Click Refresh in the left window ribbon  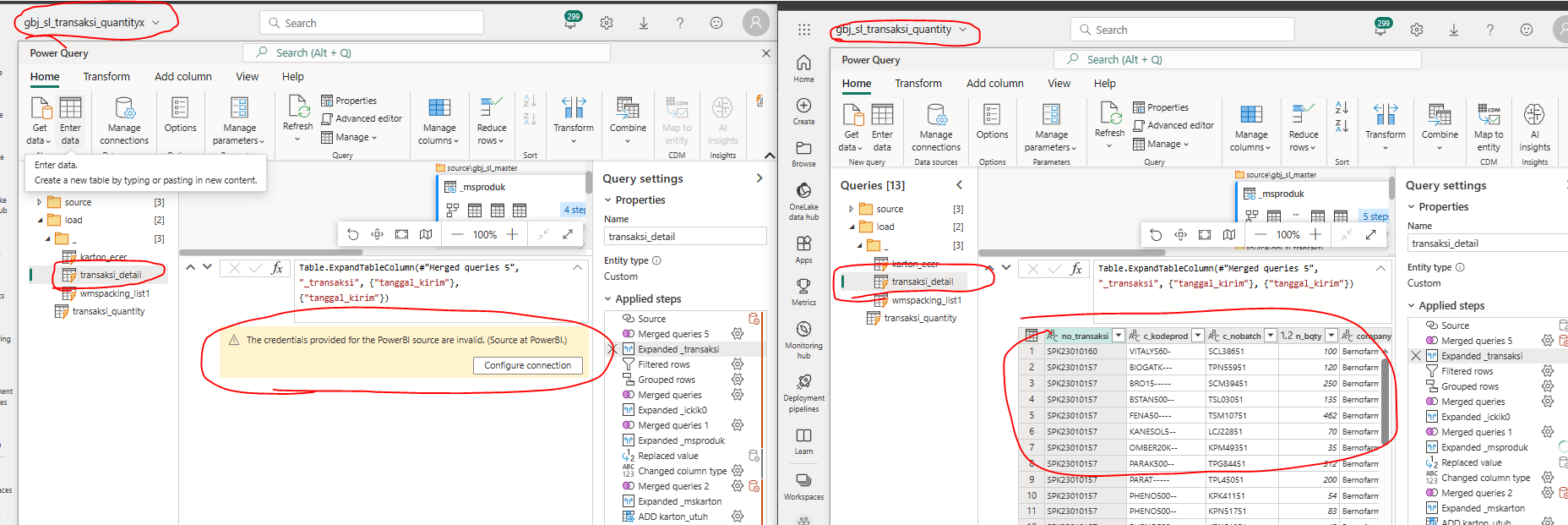(297, 117)
